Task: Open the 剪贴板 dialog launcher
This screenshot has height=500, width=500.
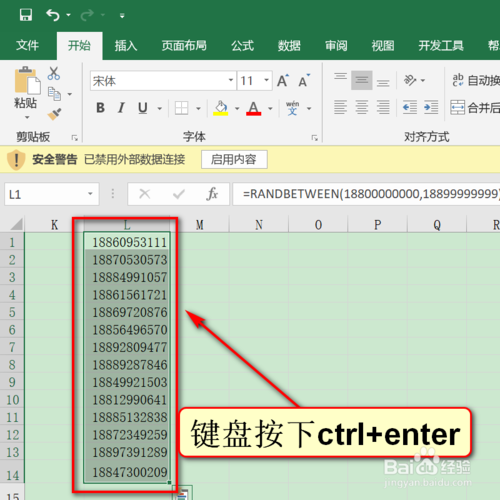Action: (75, 137)
